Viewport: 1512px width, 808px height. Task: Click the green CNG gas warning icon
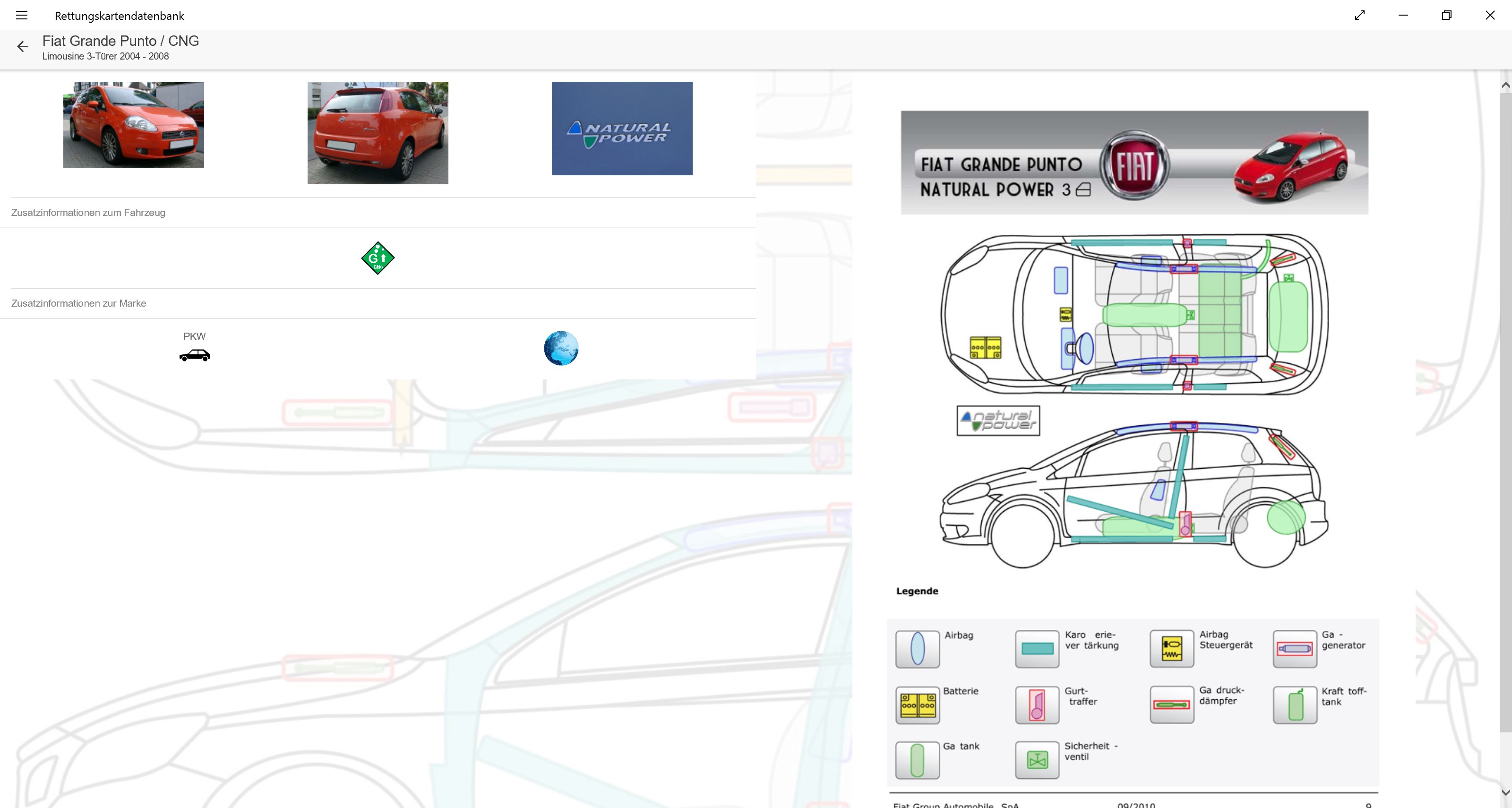pyautogui.click(x=378, y=258)
